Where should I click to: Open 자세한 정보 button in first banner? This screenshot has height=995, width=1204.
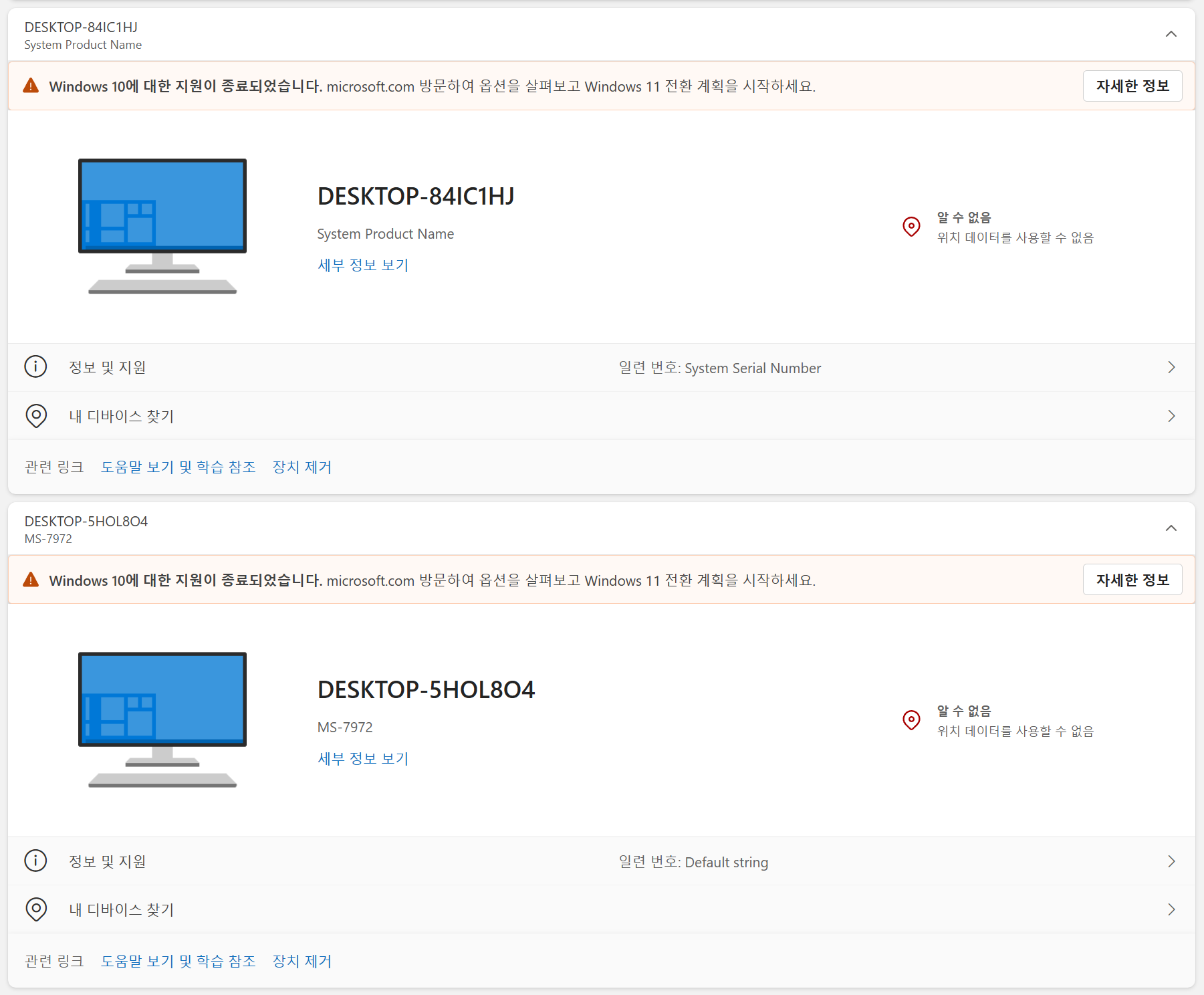click(1132, 86)
